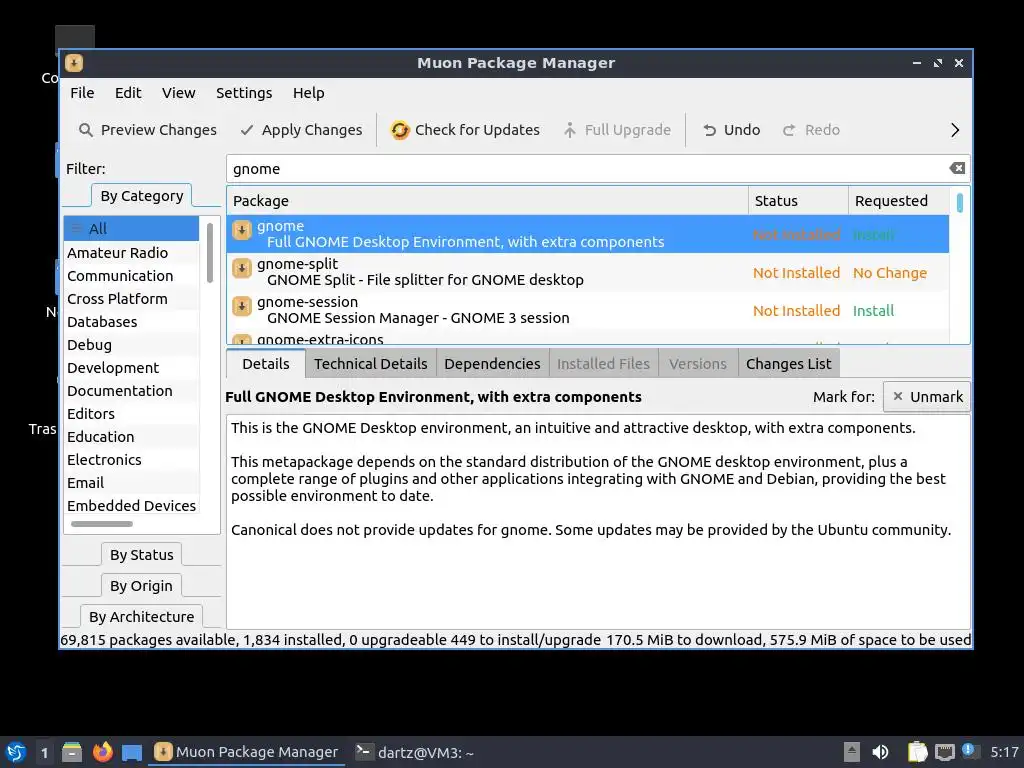1024x768 pixels.
Task: Expand the By Architecture filter section
Action: point(142,616)
